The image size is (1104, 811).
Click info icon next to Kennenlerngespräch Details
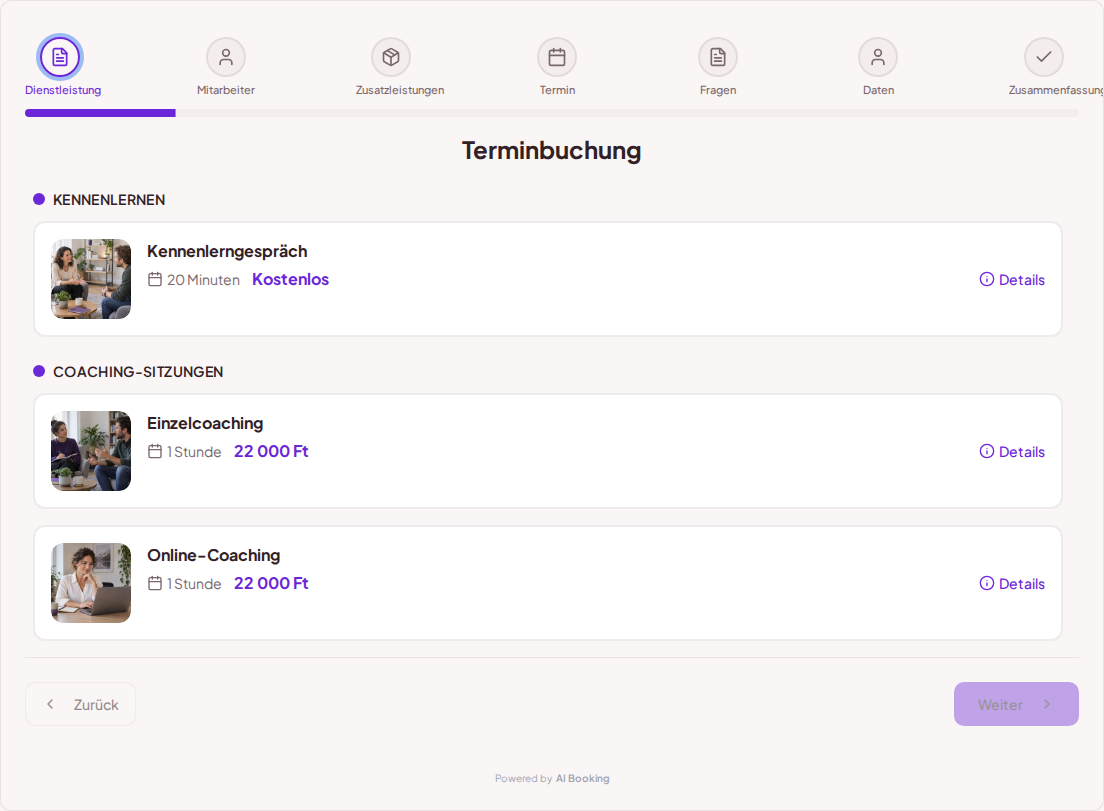click(986, 279)
